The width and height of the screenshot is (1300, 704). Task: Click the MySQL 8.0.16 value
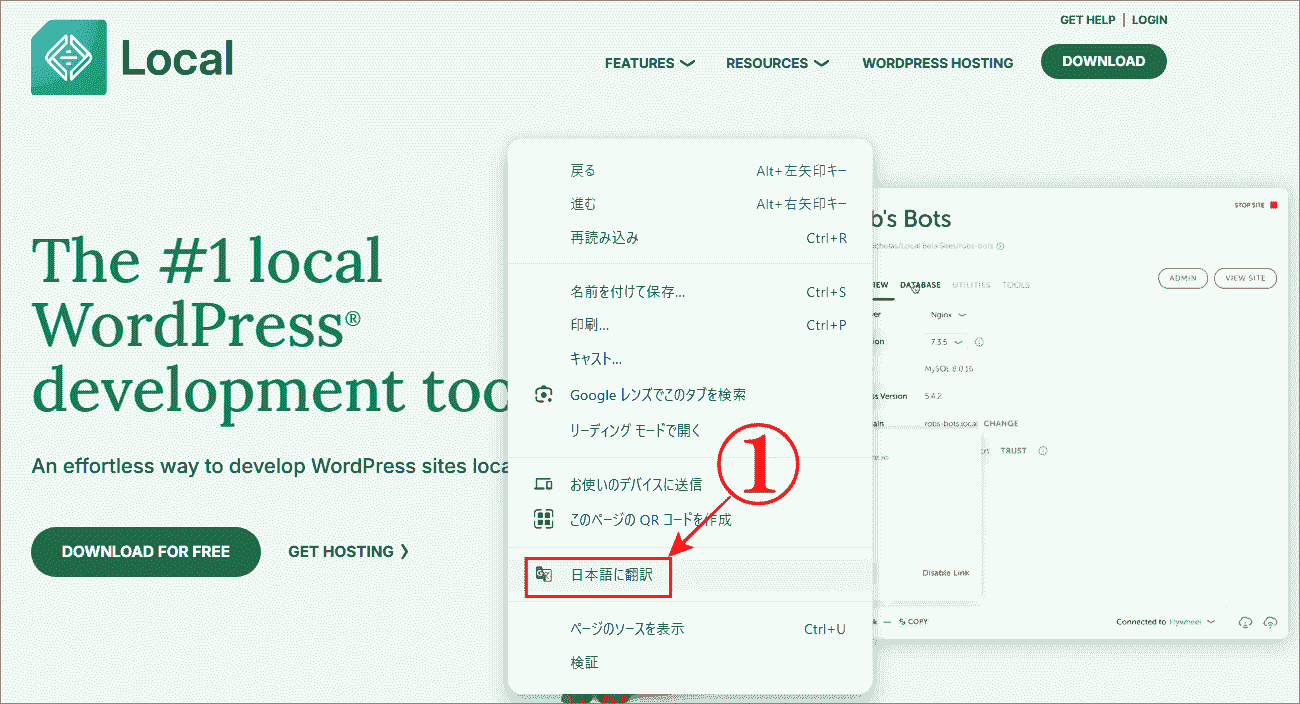pos(949,369)
